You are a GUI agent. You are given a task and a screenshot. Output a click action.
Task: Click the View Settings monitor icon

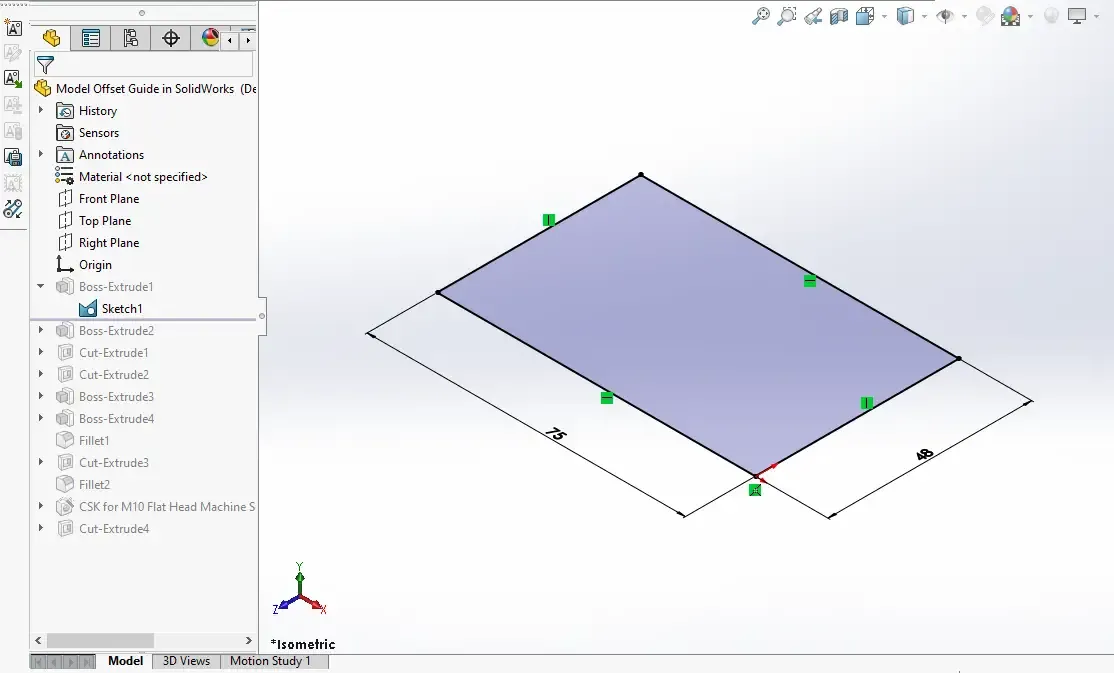pyautogui.click(x=1077, y=16)
